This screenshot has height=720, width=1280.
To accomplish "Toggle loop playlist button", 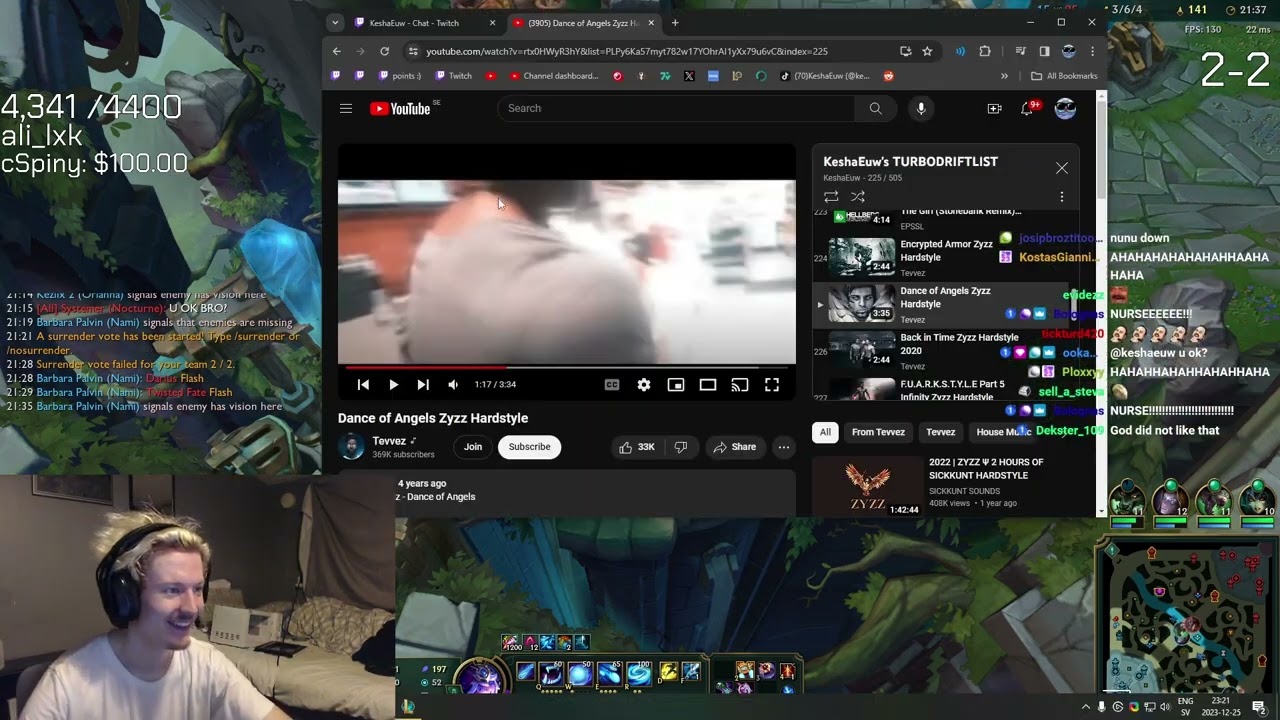I will coord(831,197).
